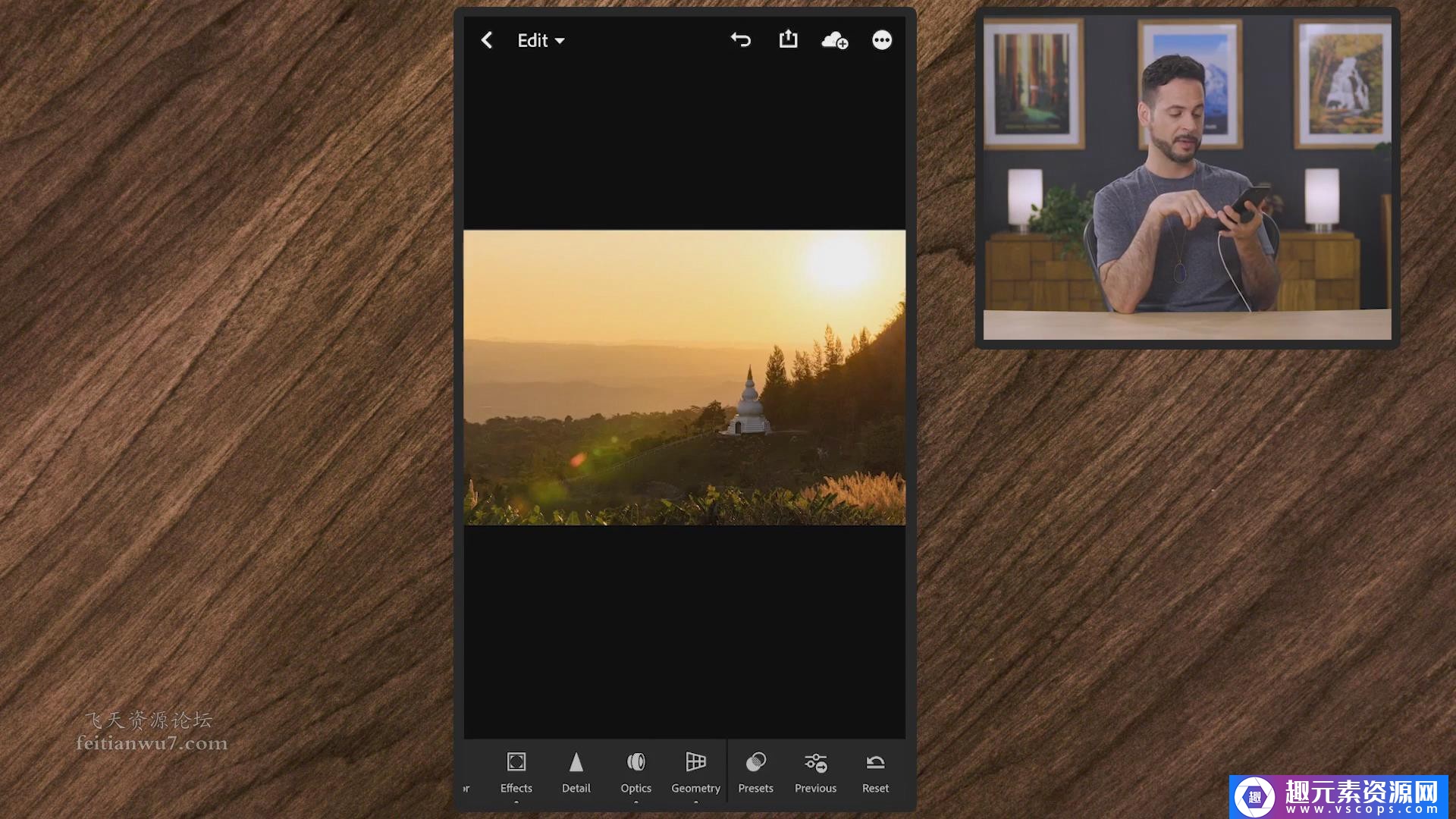Tap the empty black area below photo
Viewport: 1456px width, 819px height.
click(684, 629)
